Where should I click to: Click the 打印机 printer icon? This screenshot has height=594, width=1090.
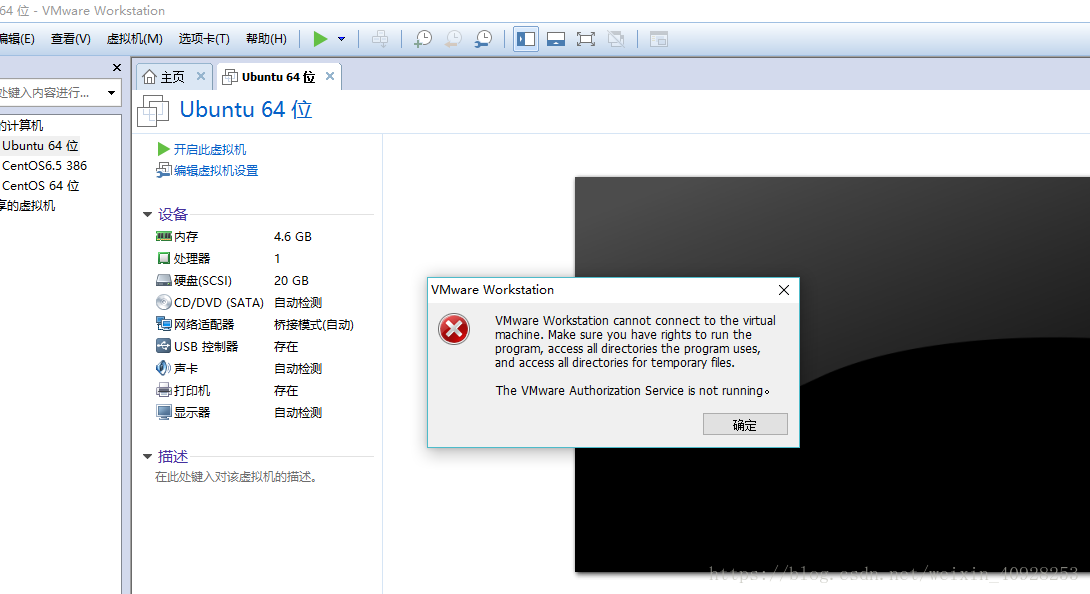click(x=163, y=390)
